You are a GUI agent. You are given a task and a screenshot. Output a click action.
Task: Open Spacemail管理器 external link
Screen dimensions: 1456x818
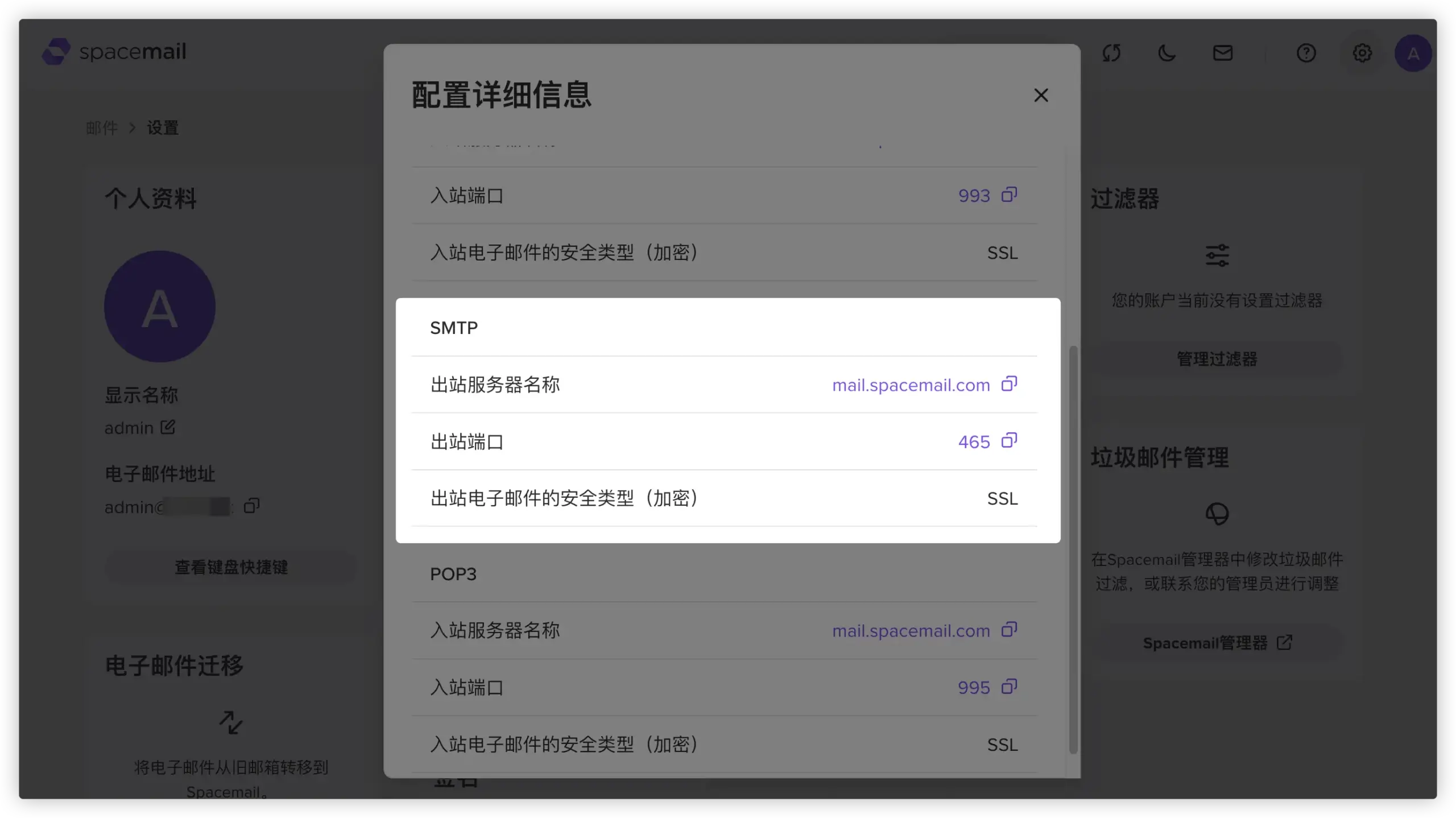click(x=1217, y=643)
